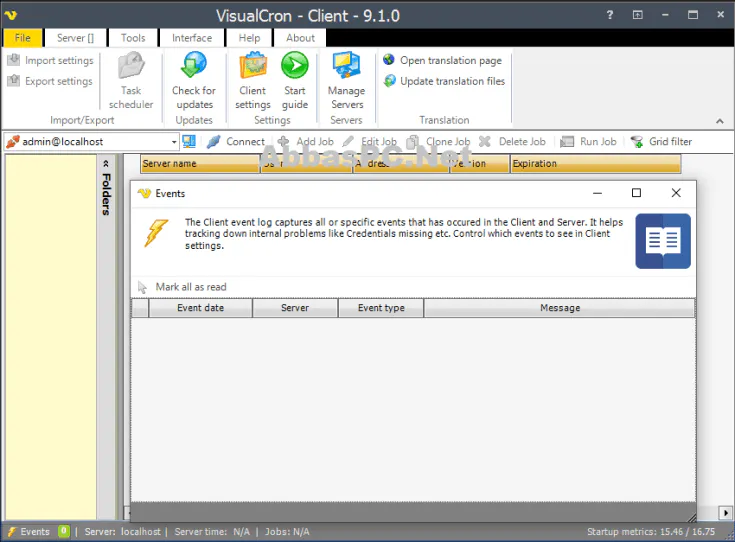Click the Delete Job X icon
Image resolution: width=735 pixels, height=542 pixels.
point(485,141)
